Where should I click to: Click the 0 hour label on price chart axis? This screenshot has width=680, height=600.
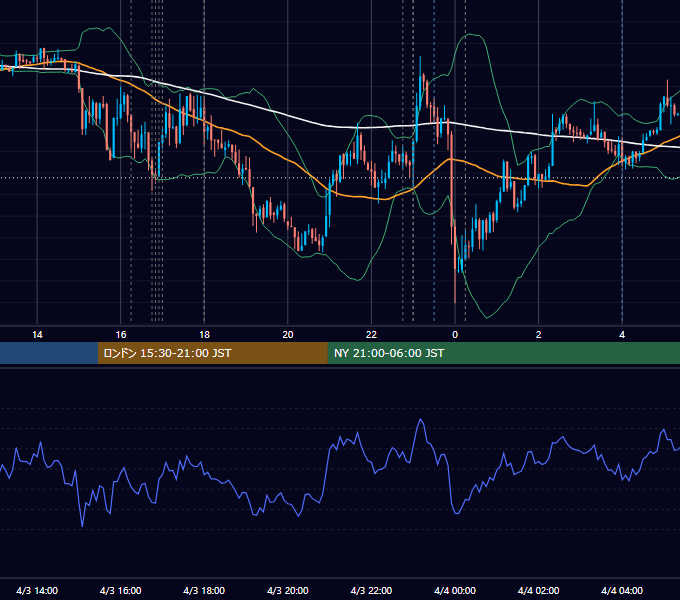pyautogui.click(x=455, y=335)
